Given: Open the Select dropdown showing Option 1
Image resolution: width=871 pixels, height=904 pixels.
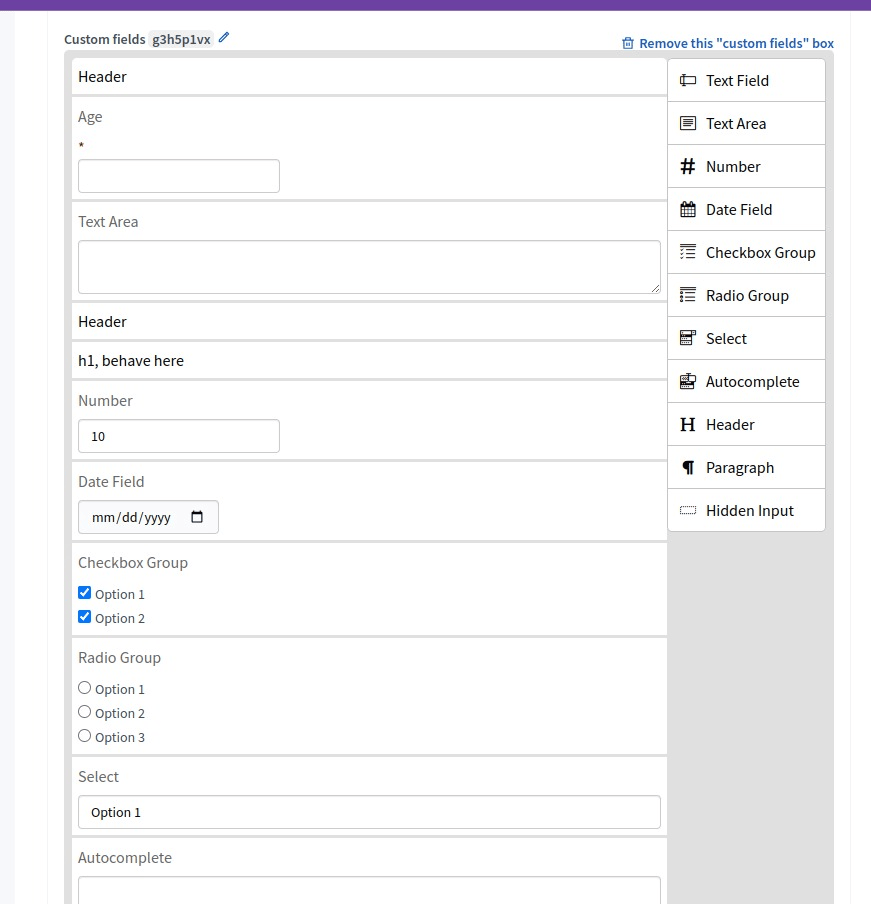Looking at the screenshot, I should [x=369, y=812].
